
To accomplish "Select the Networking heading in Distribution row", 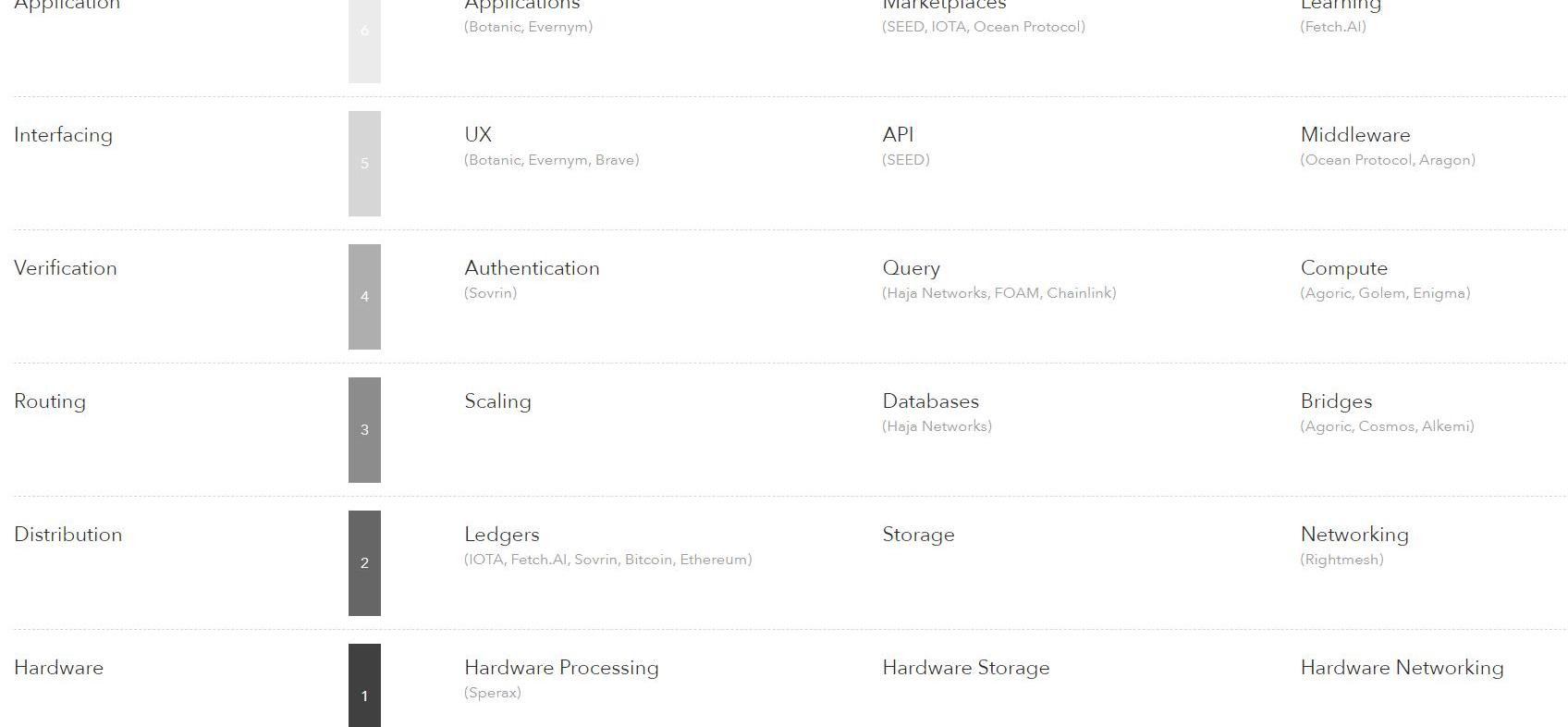I will point(1354,535).
